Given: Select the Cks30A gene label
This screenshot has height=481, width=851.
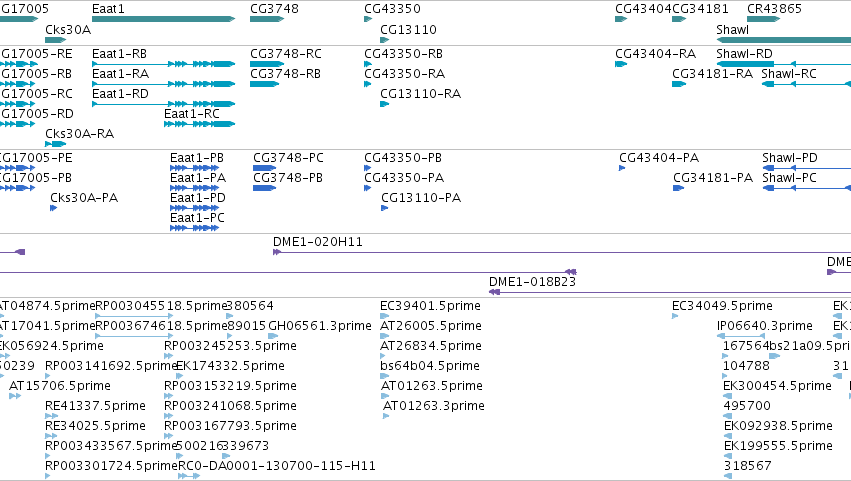Looking at the screenshot, I should point(68,30).
